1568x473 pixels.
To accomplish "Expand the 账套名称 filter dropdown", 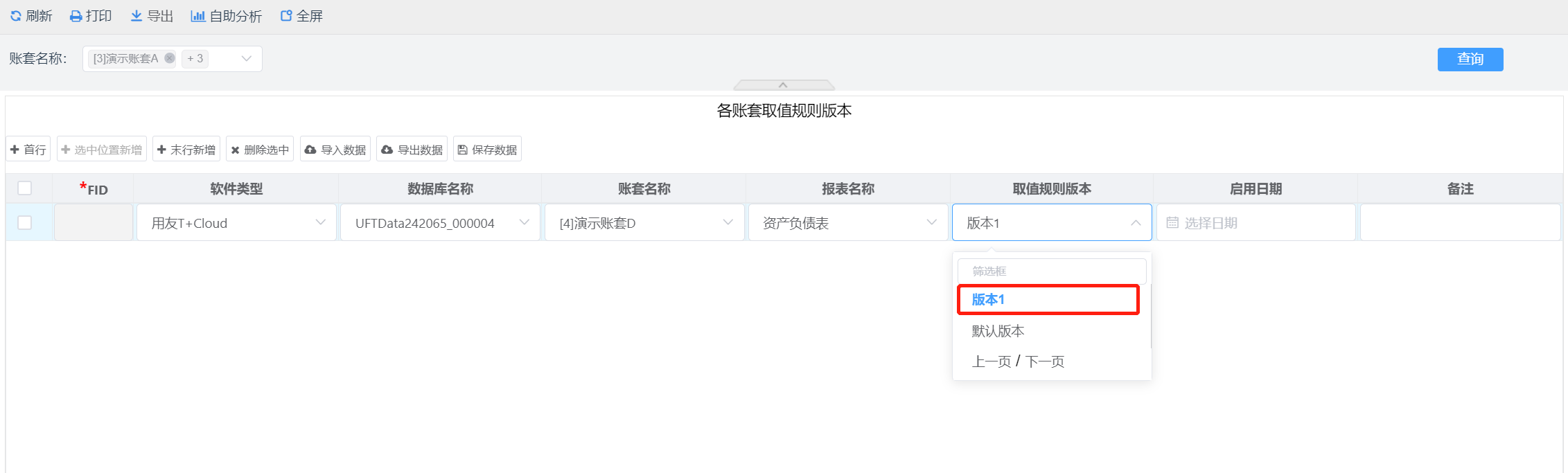I will [x=246, y=59].
